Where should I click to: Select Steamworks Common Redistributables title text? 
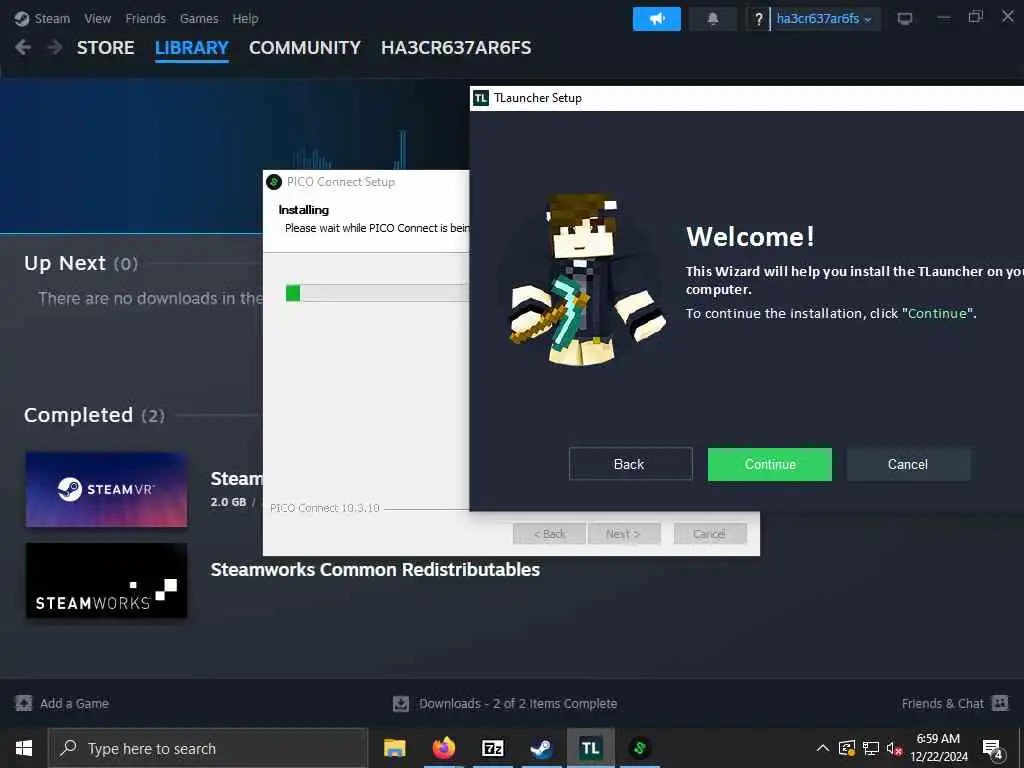(375, 569)
